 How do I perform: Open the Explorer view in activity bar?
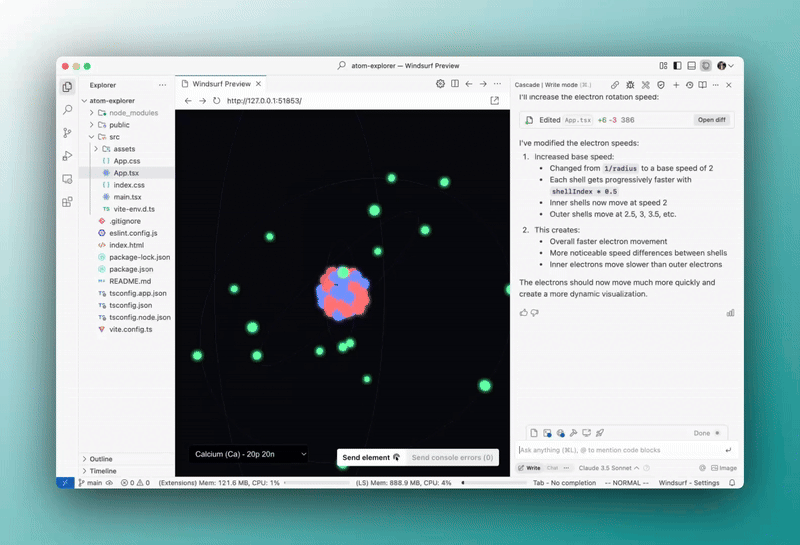tap(67, 87)
